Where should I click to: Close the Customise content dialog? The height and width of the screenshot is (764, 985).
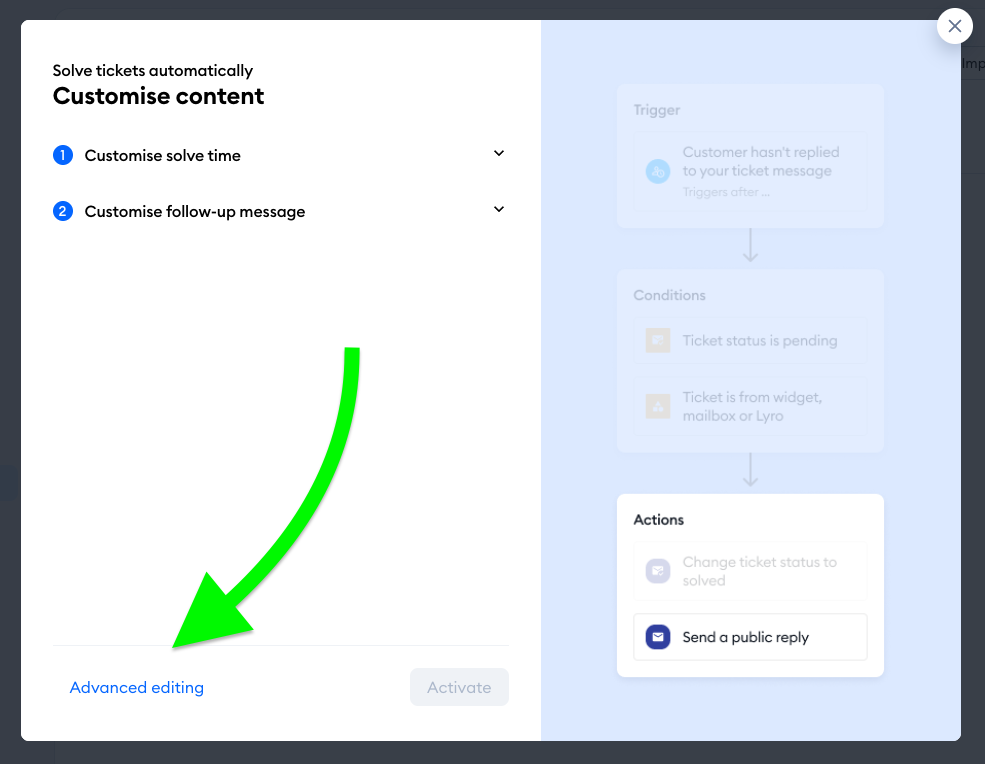[954, 26]
